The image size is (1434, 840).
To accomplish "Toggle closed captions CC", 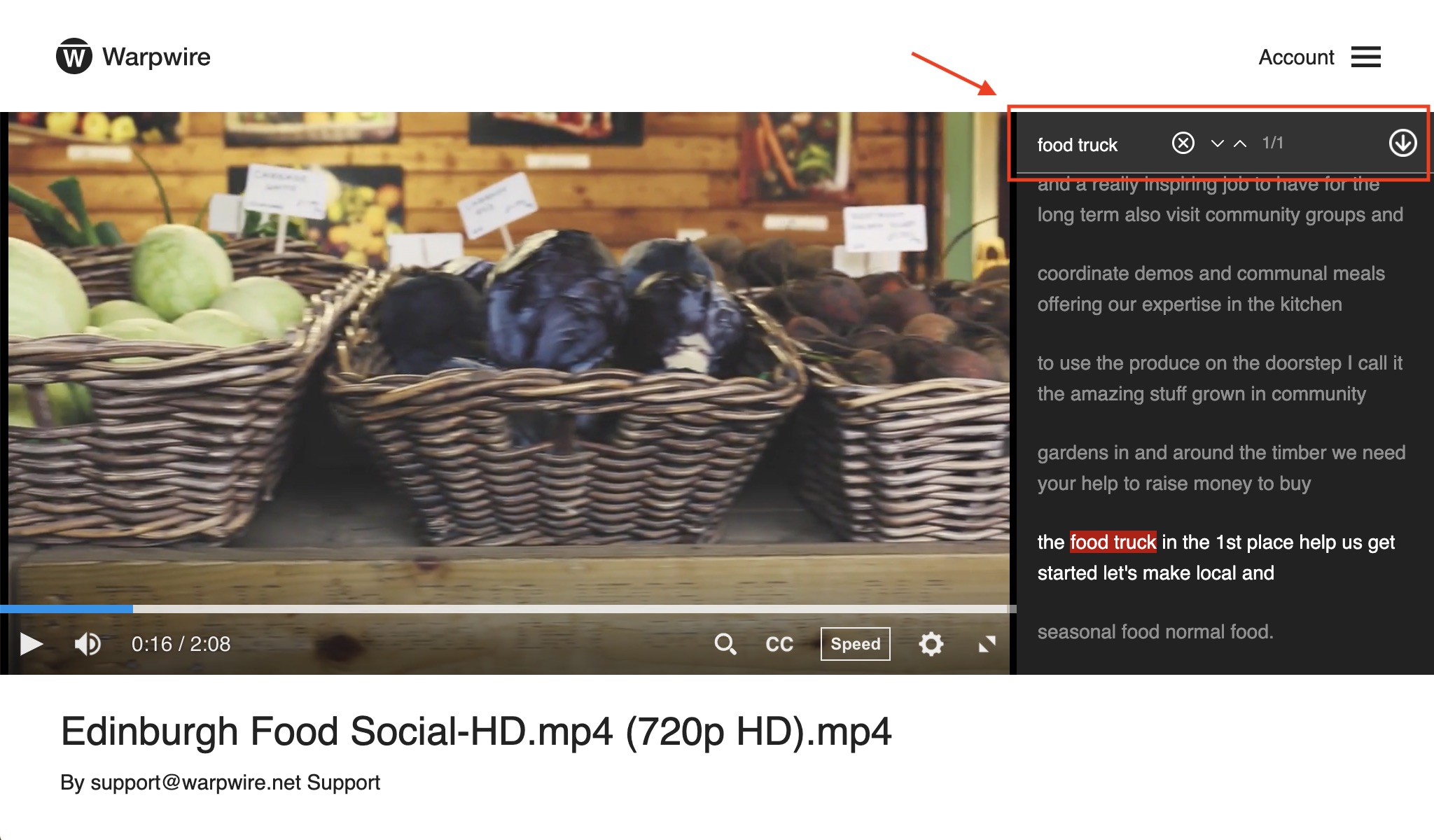I will pos(779,644).
